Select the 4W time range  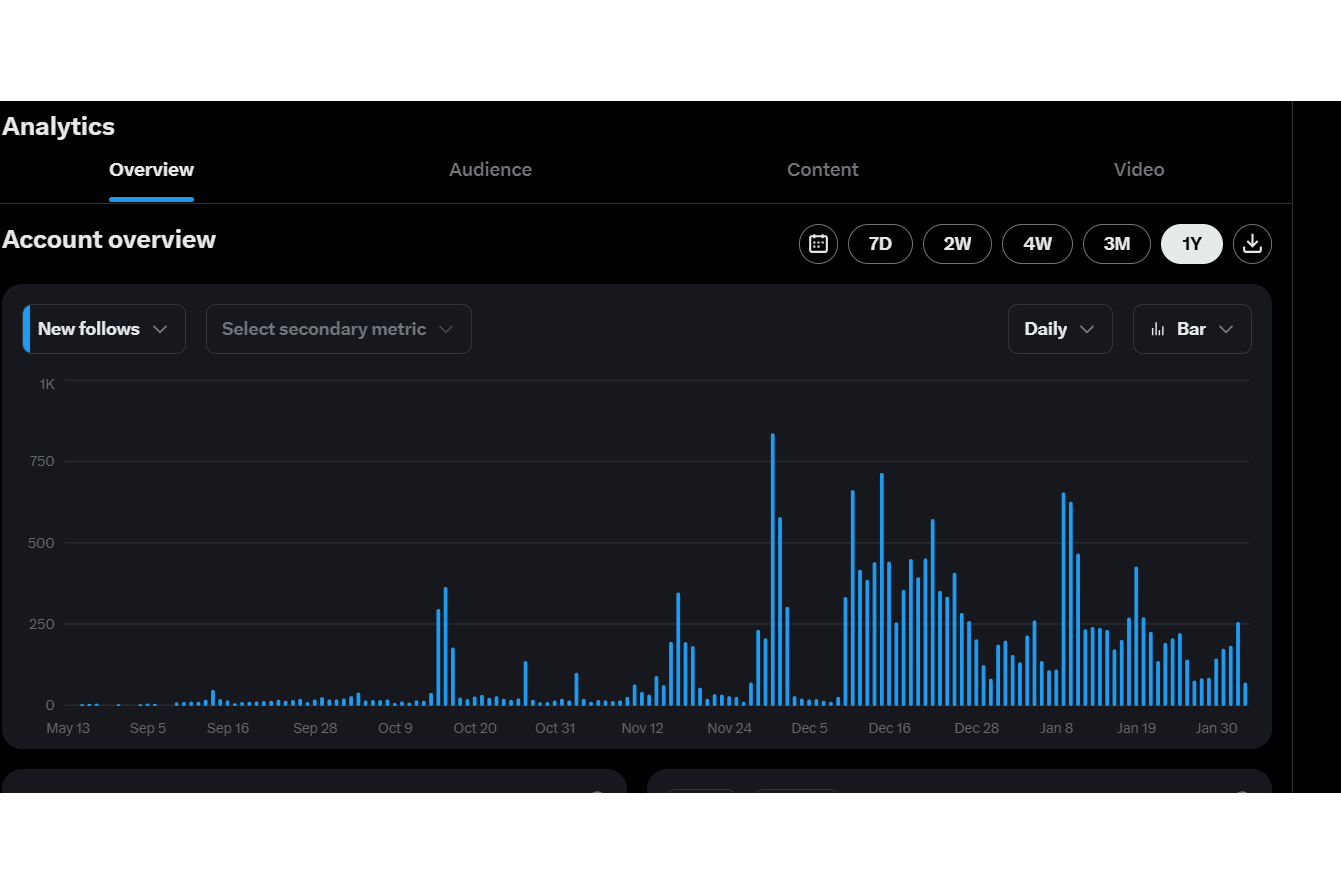1037,244
